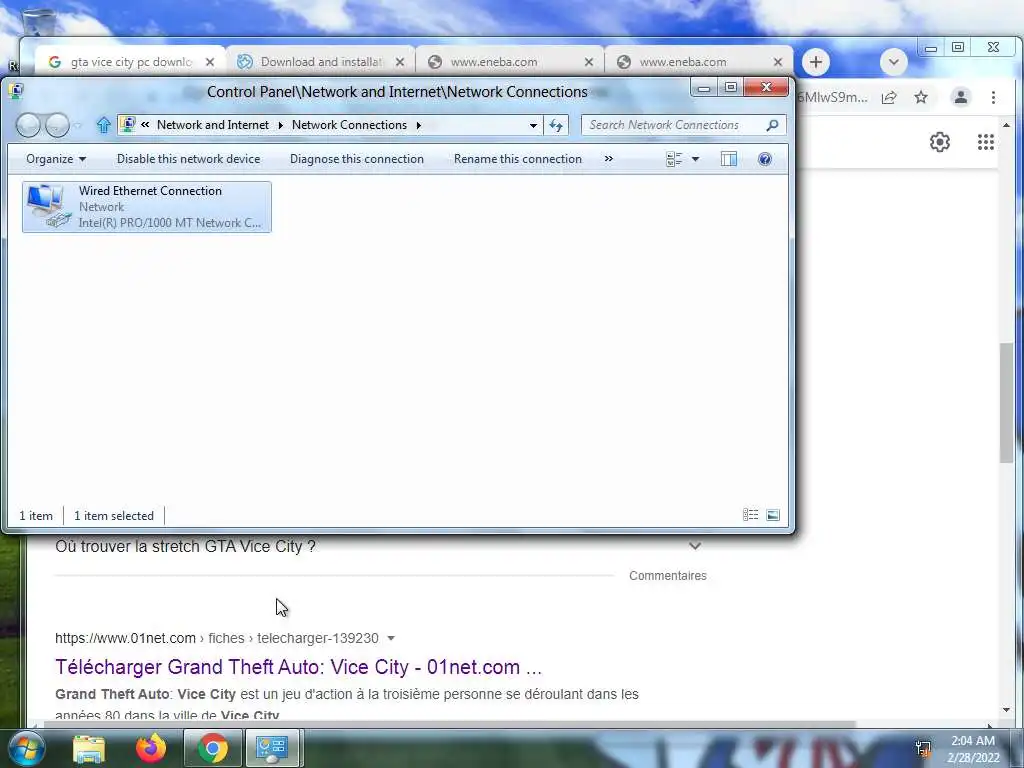Switch to details view in the status bar
Screen dimensions: 1024x768
tap(750, 515)
